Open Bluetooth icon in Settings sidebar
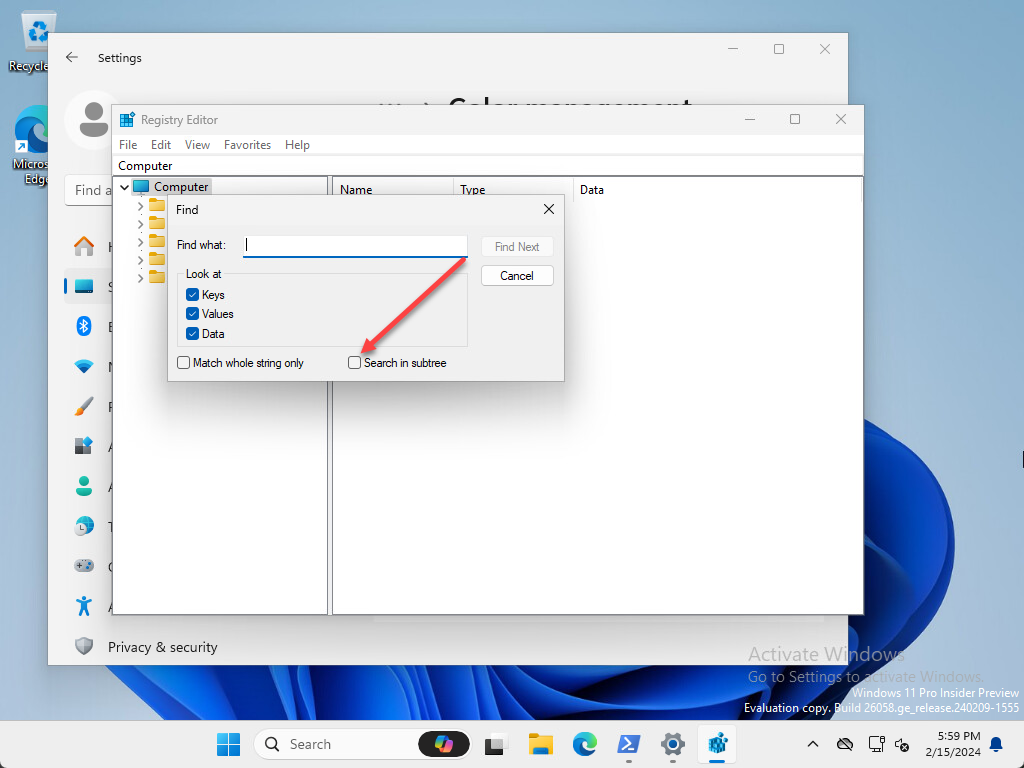The image size is (1024, 768). click(84, 326)
